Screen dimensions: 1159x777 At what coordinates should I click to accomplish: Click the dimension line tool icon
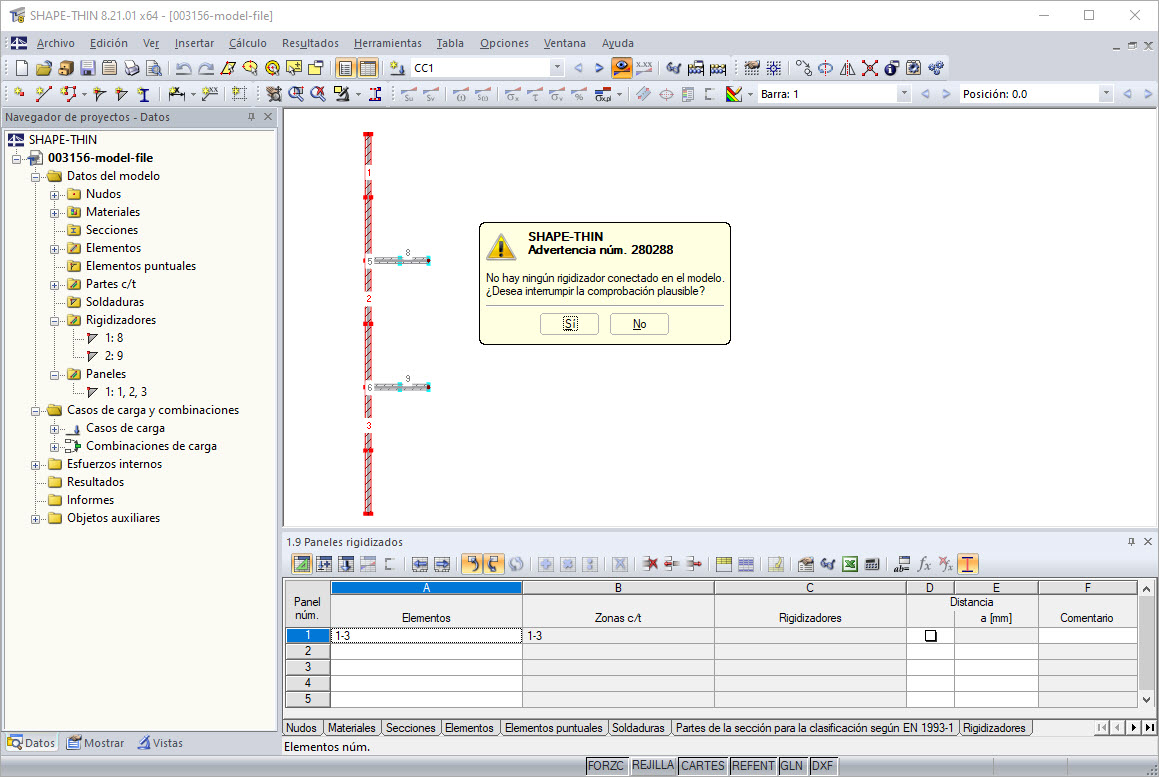point(176,94)
